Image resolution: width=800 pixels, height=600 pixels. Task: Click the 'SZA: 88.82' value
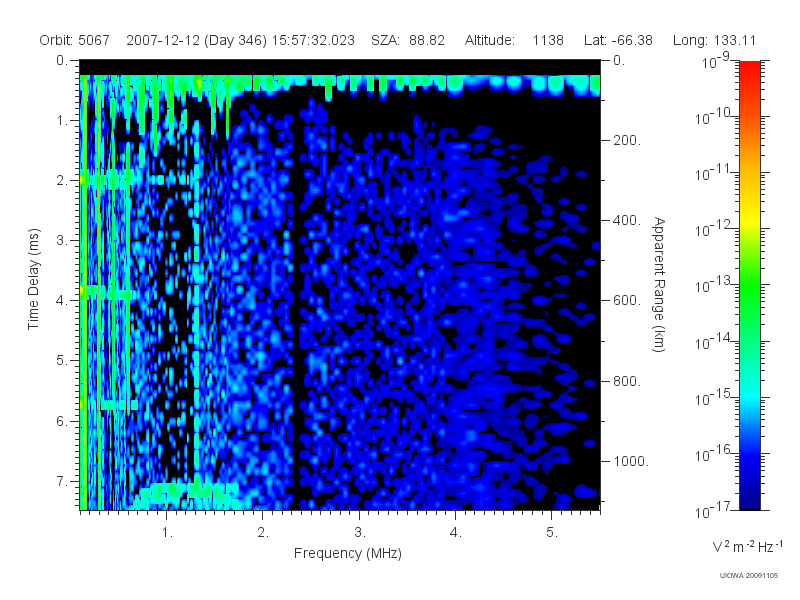click(408, 40)
